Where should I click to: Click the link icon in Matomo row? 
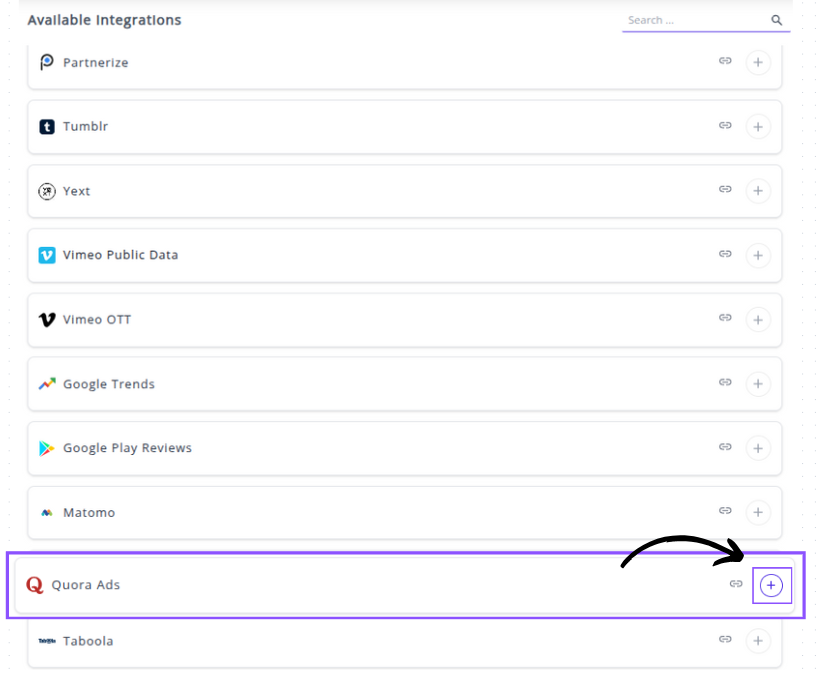(x=725, y=511)
